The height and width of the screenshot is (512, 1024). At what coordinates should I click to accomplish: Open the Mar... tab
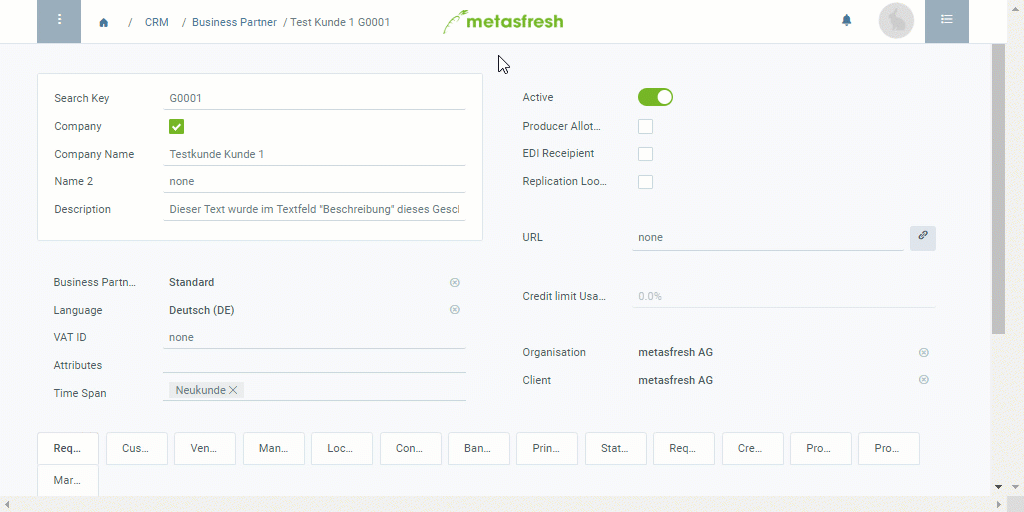[68, 481]
